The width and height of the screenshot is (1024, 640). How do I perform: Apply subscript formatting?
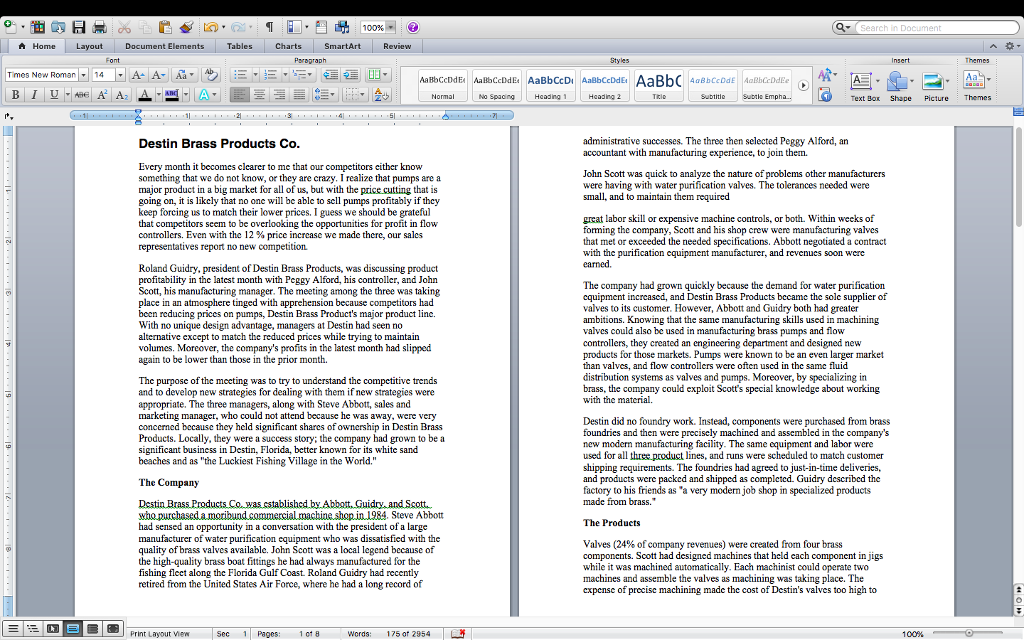(121, 95)
